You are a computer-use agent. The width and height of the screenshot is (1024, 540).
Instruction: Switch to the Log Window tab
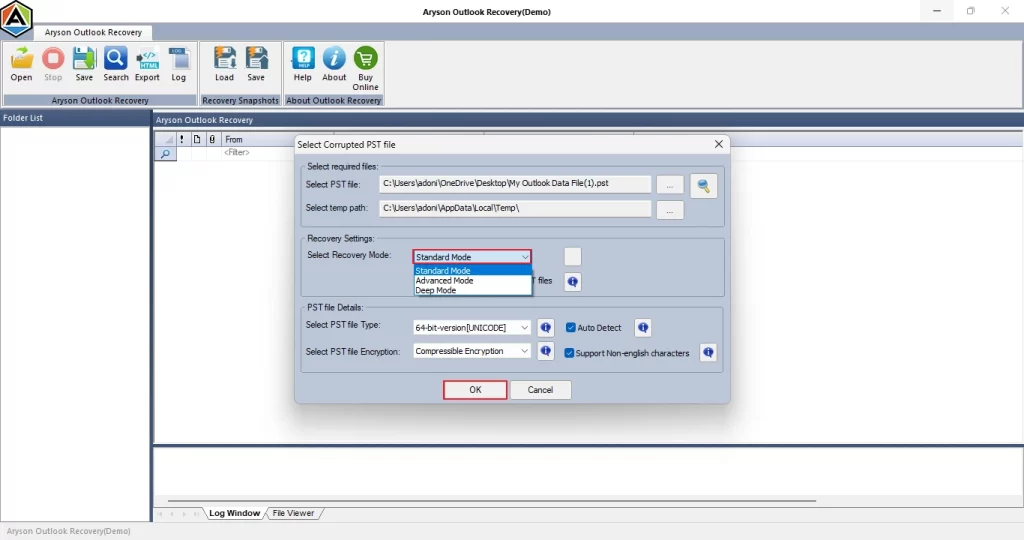click(234, 513)
